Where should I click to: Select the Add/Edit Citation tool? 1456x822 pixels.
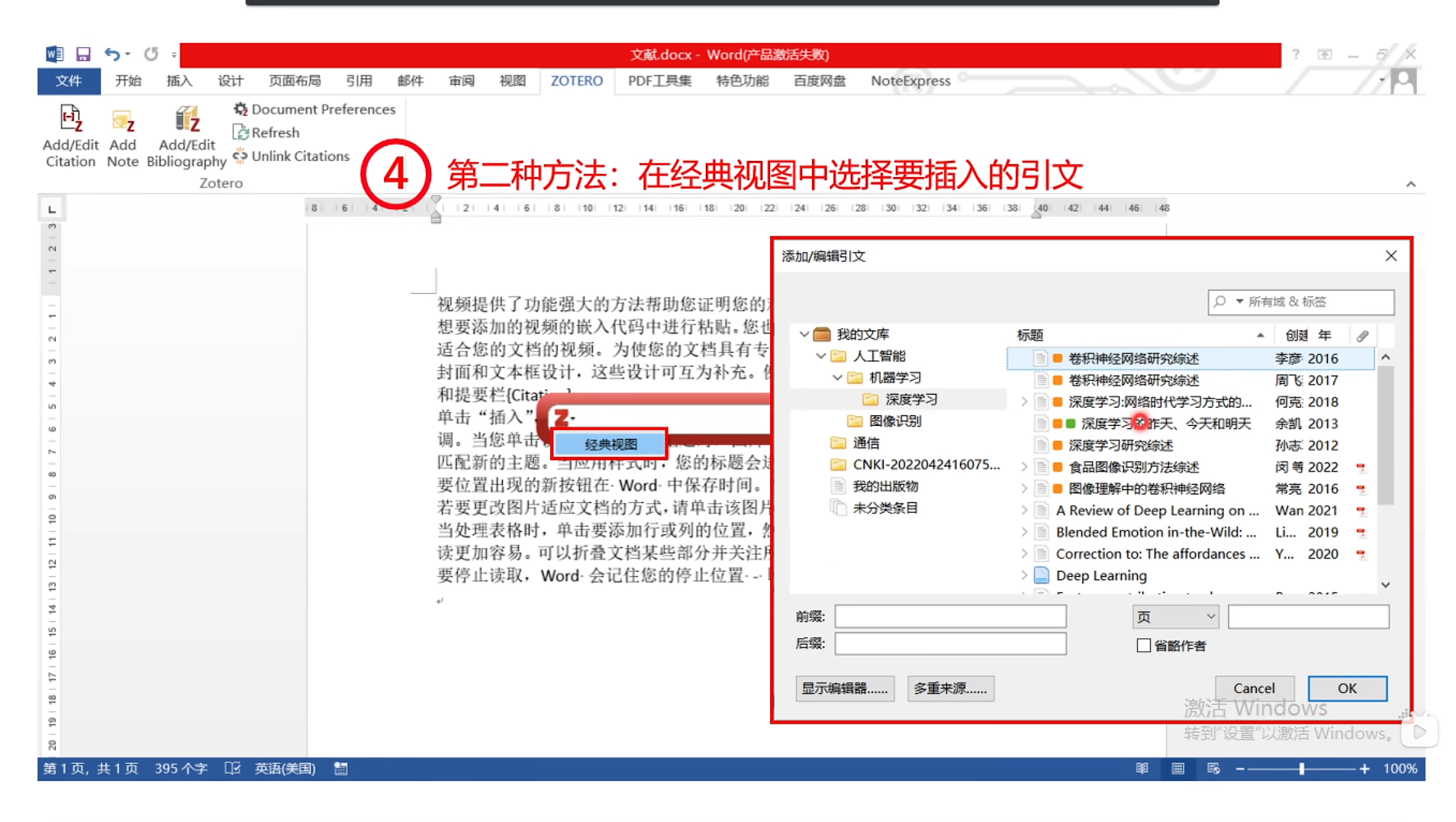pos(69,136)
